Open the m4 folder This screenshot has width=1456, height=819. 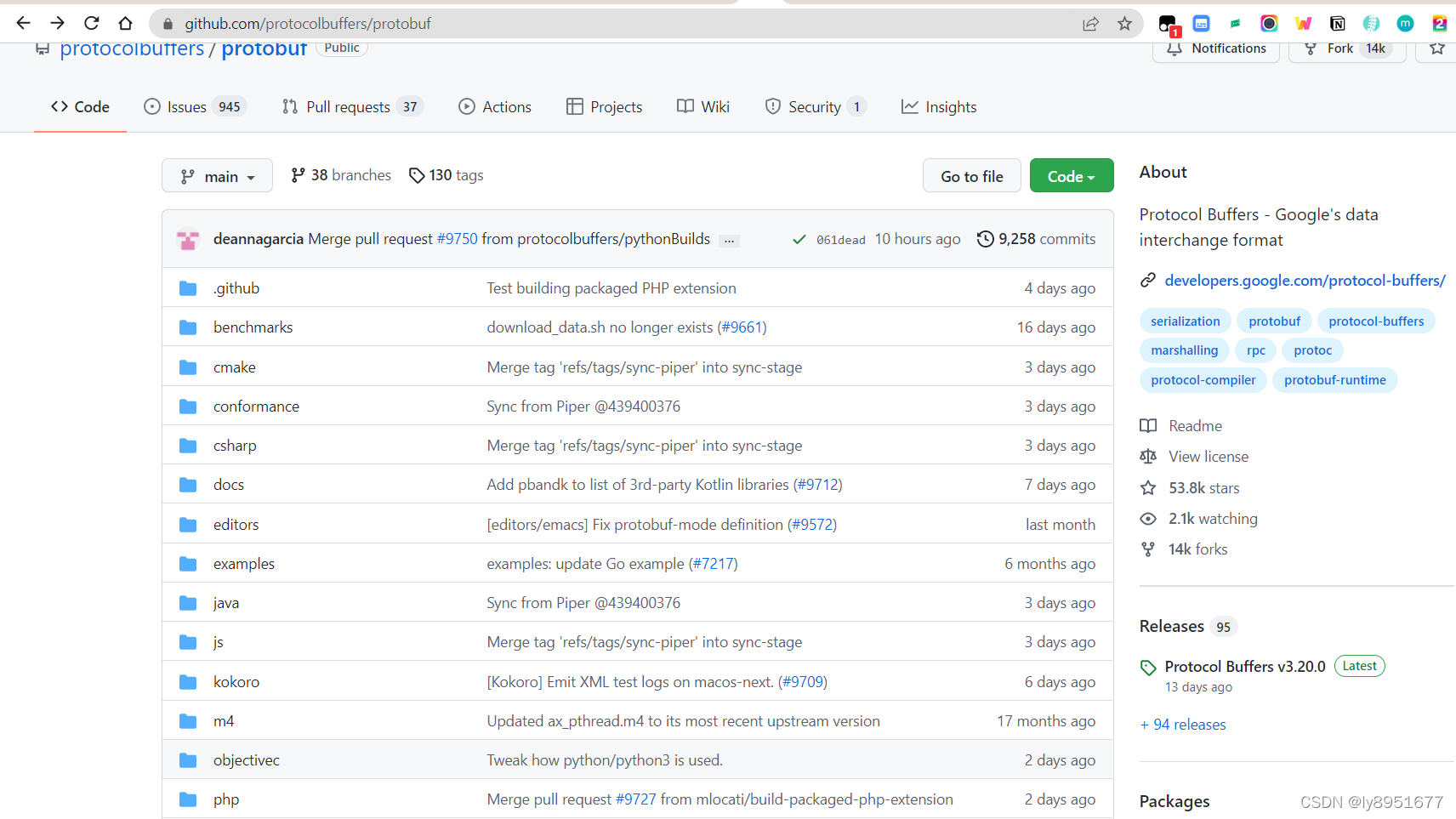pos(224,721)
